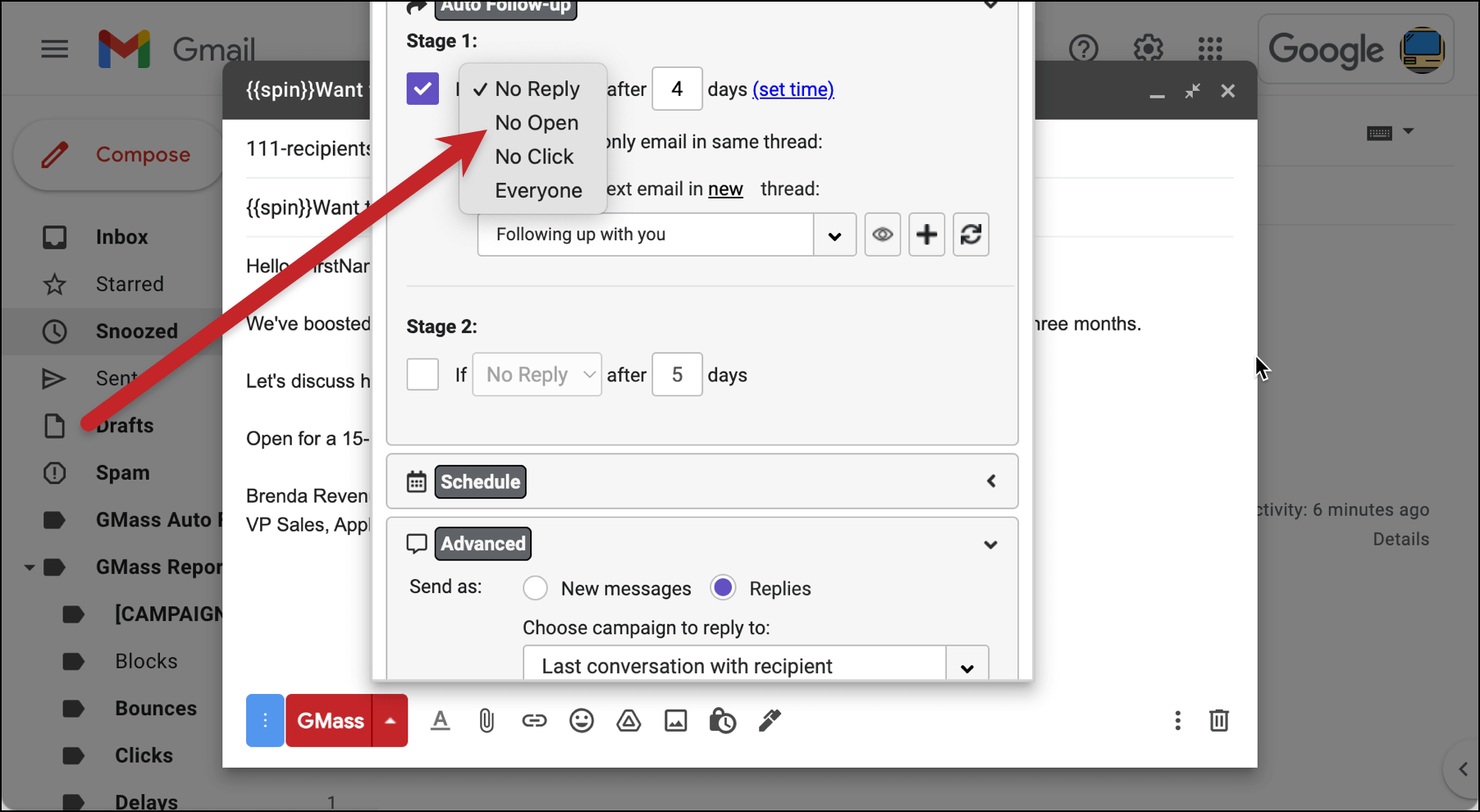Insert files using Google Drive icon
This screenshot has width=1480, height=812.
(628, 721)
